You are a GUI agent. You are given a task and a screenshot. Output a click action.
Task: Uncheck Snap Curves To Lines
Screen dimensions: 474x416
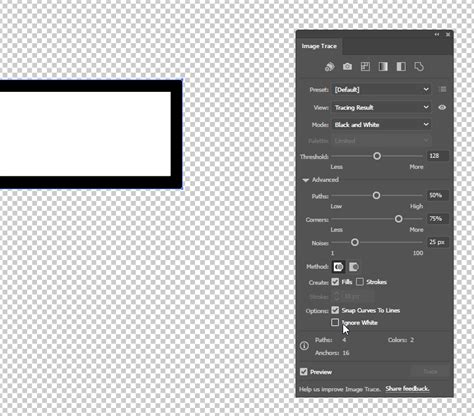335,310
